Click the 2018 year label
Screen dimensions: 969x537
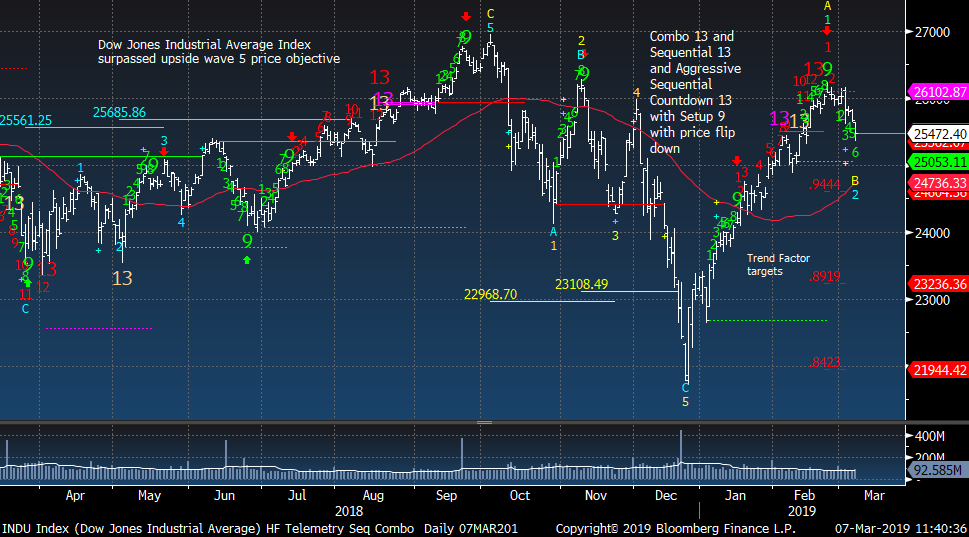pyautogui.click(x=349, y=512)
